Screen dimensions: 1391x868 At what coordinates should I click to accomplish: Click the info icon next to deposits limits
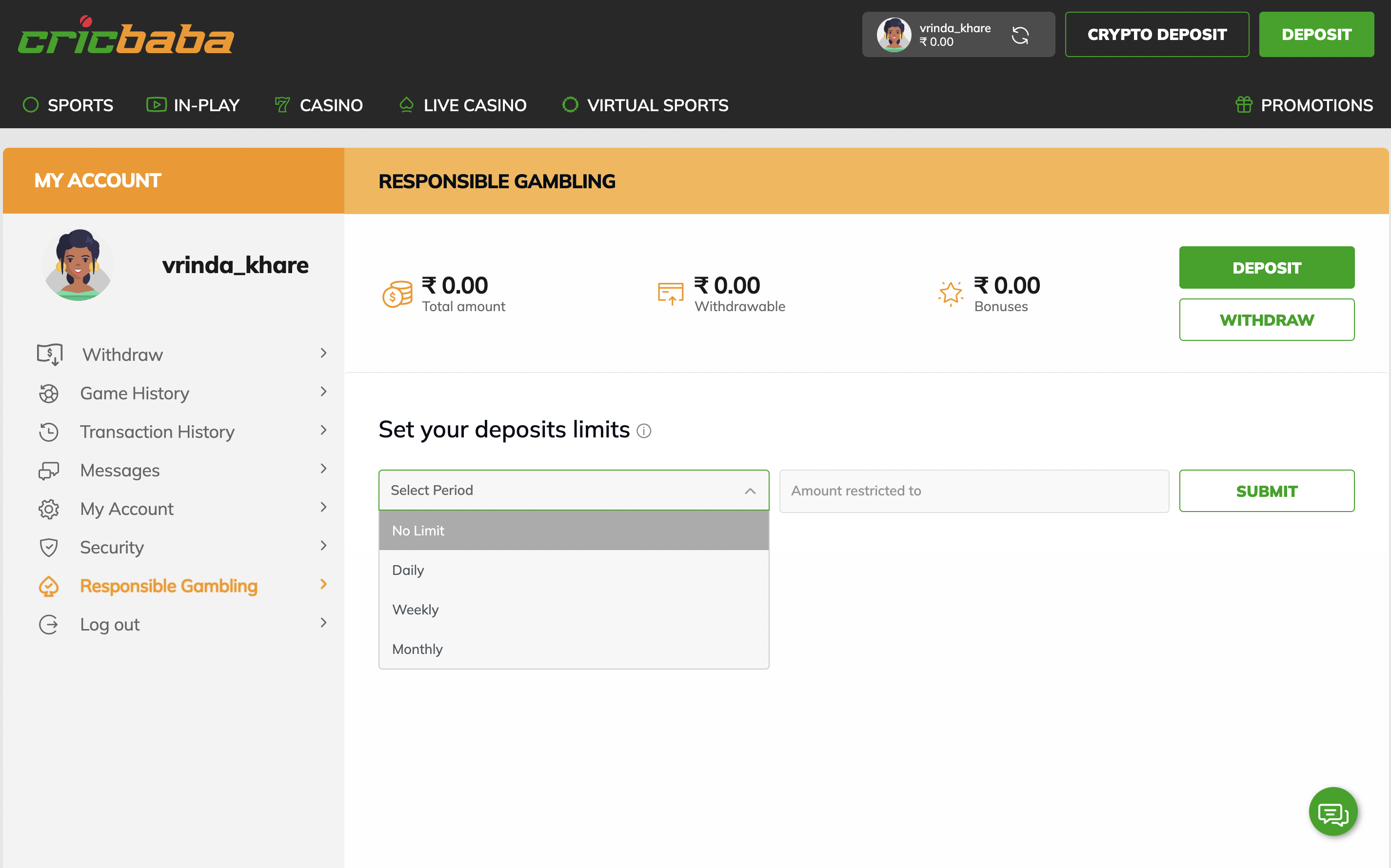click(644, 431)
